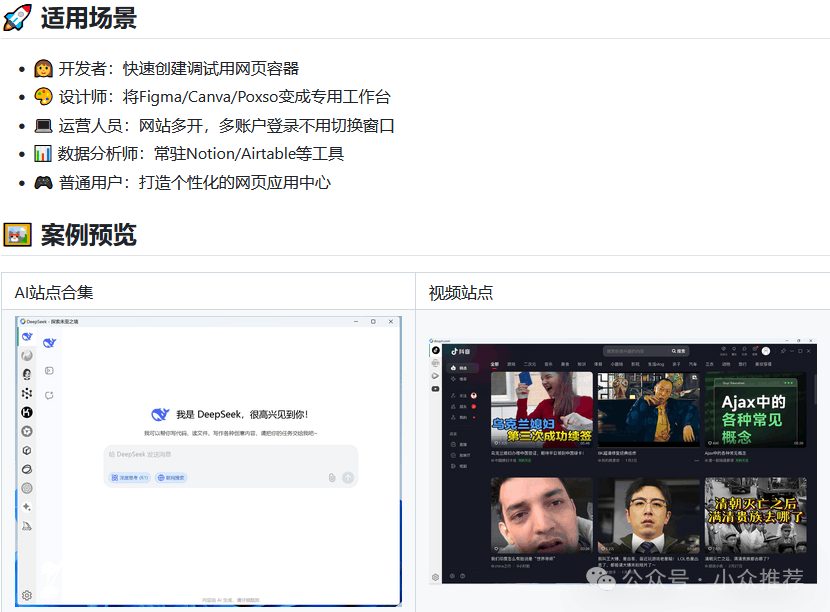Open settings gear in the video site window

435,577
